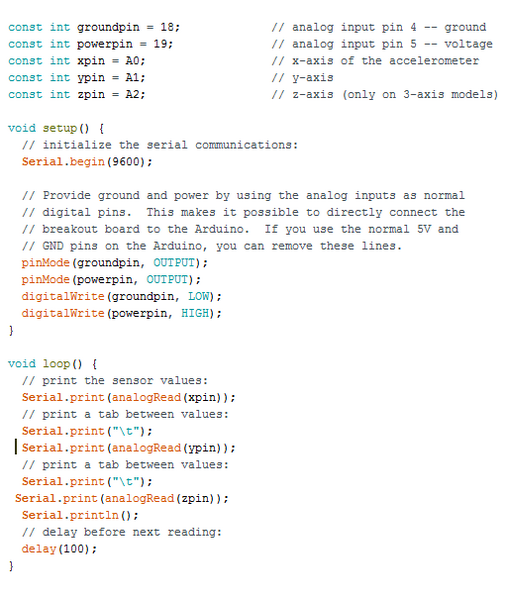Place cursor on xpin = A0 line
Screen dimensions: 506x599
[77, 61]
